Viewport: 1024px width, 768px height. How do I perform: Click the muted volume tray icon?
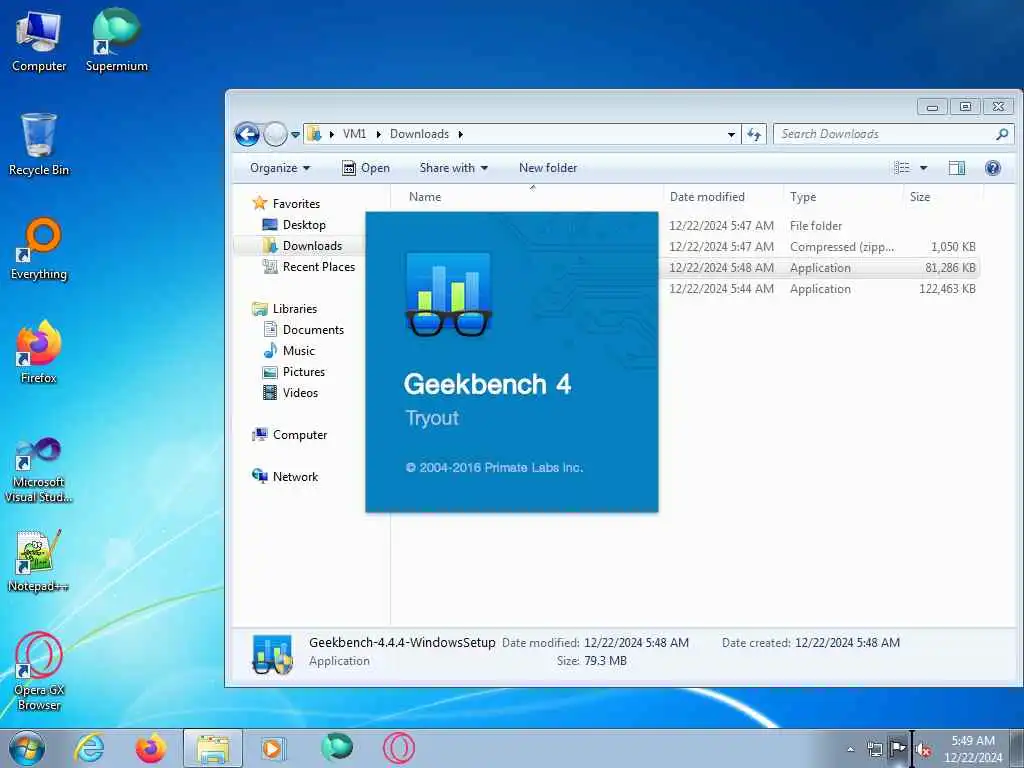[923, 750]
